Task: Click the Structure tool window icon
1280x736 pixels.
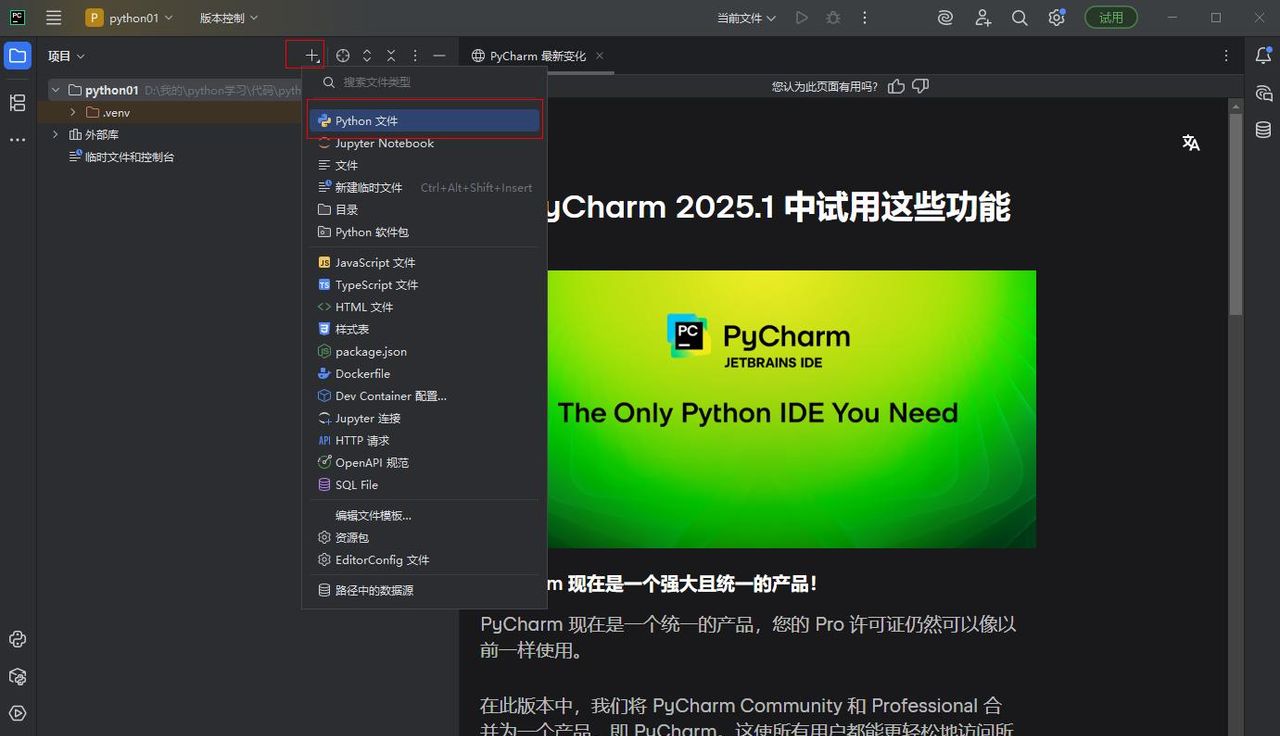Action: 16,103
